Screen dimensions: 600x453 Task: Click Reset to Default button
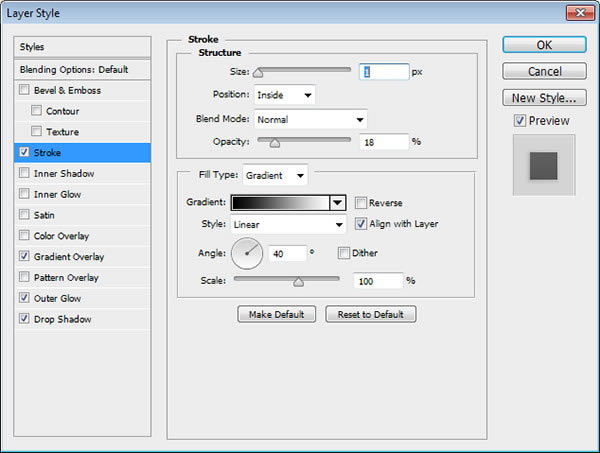(x=370, y=314)
